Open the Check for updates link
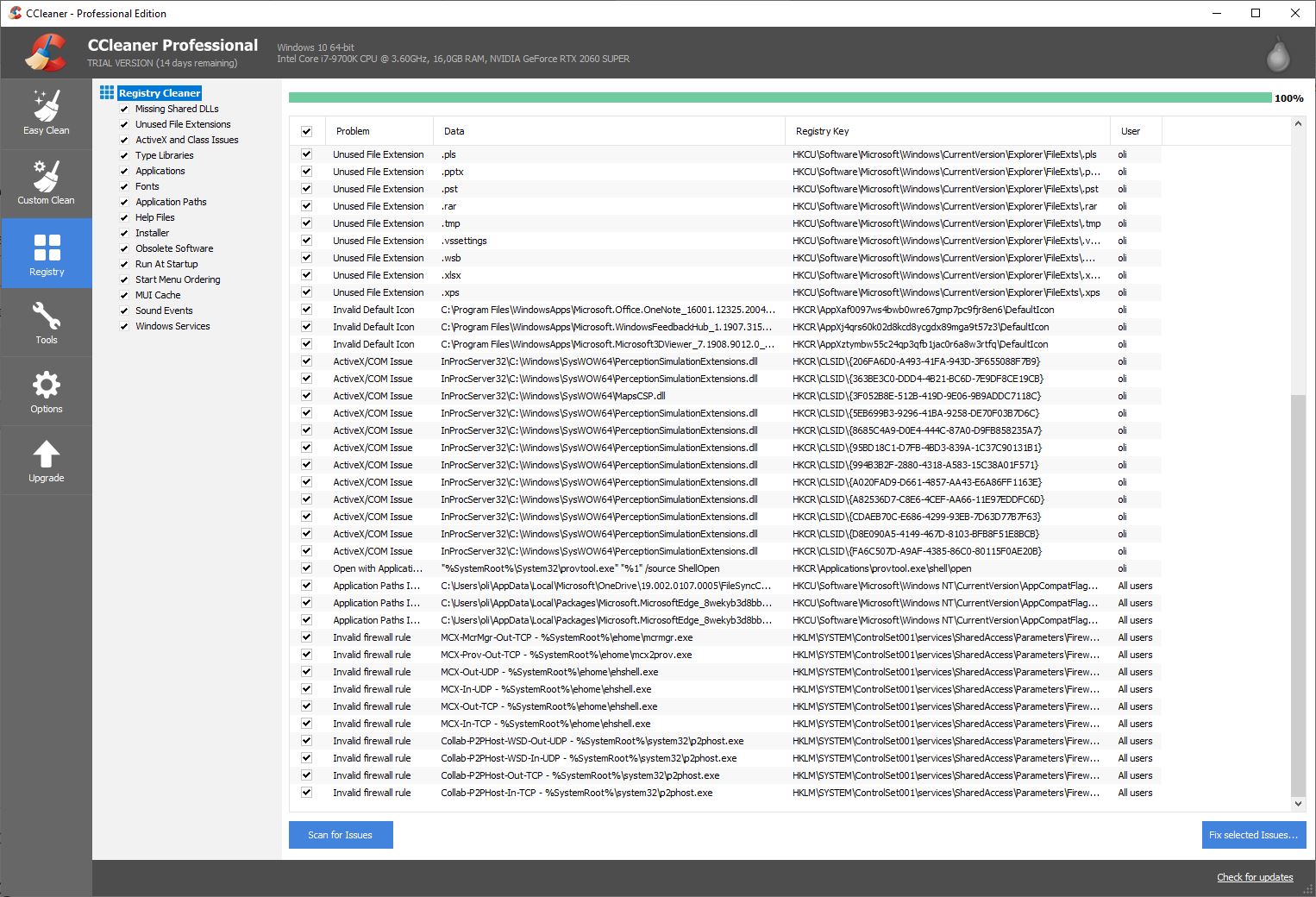Viewport: 1316px width, 897px height. click(x=1255, y=877)
